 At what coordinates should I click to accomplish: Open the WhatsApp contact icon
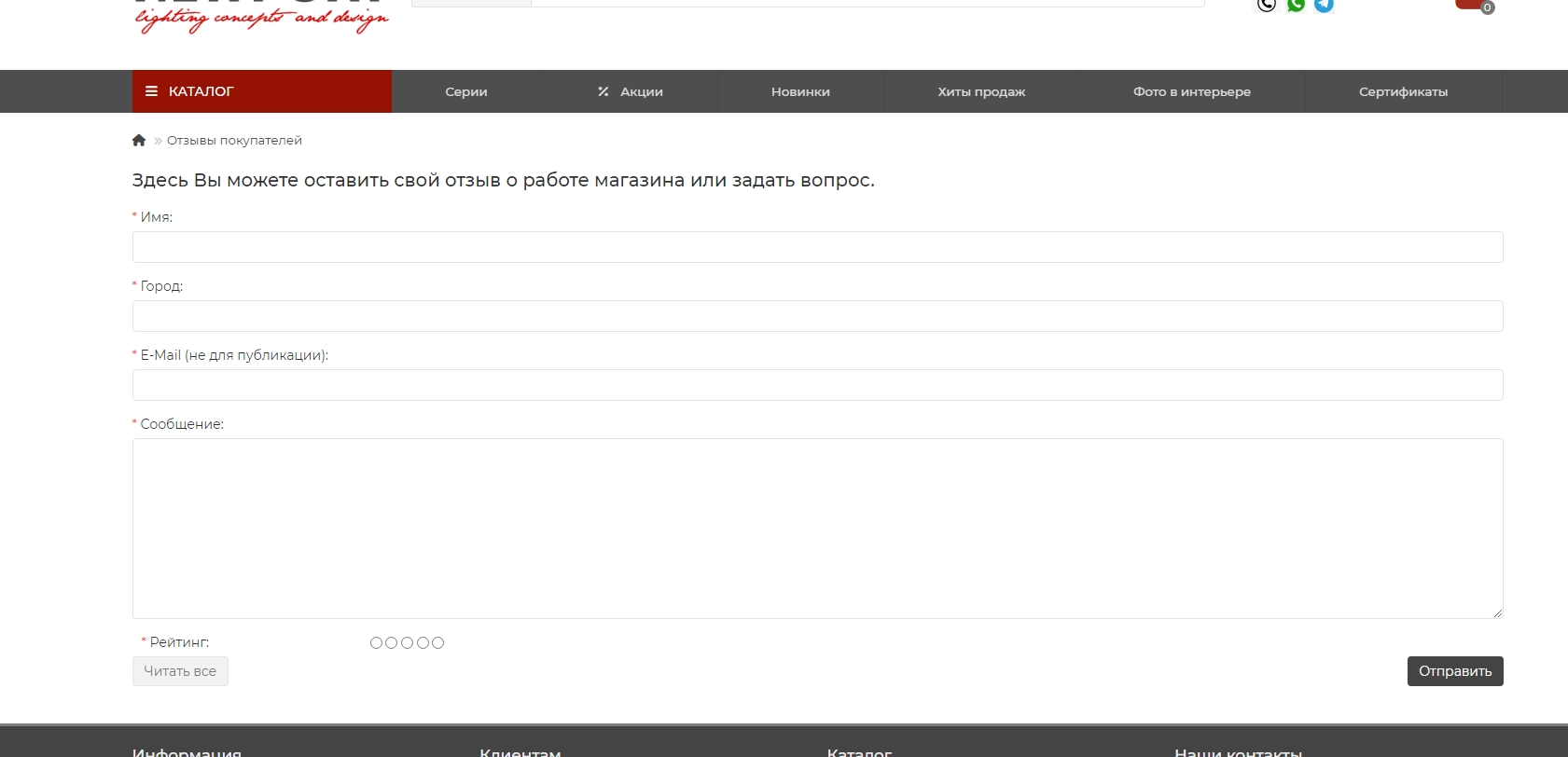1296,5
